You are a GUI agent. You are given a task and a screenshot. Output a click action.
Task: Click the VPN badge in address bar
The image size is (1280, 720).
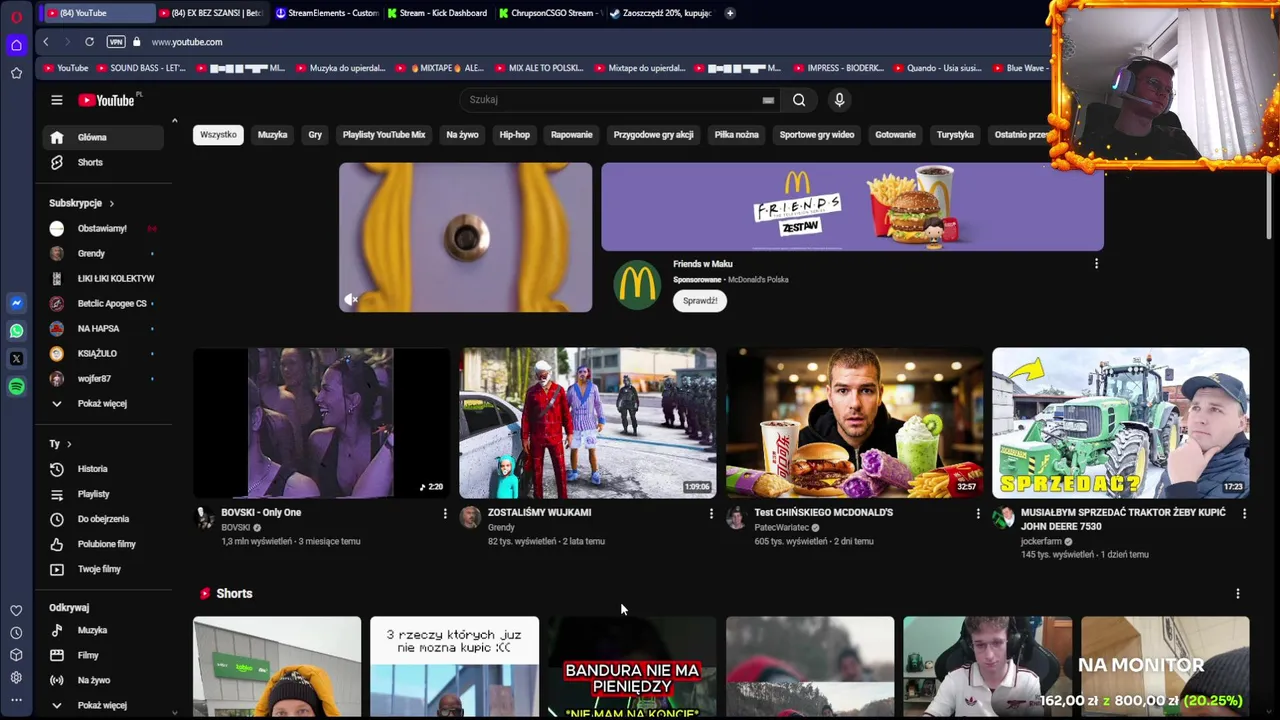pos(116,42)
